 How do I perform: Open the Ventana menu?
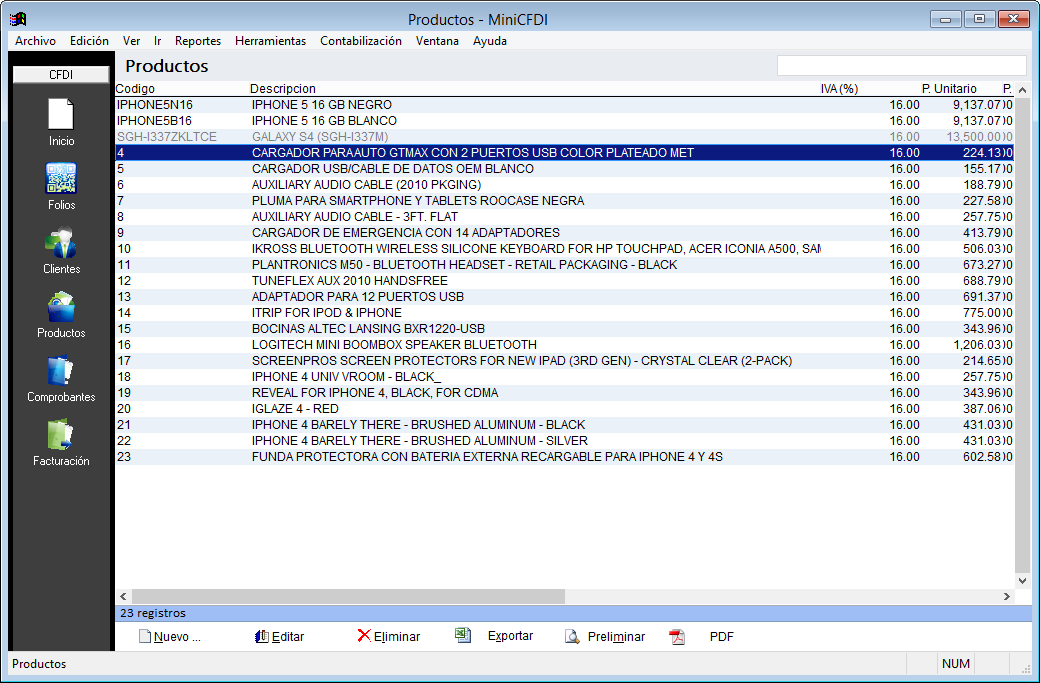437,40
